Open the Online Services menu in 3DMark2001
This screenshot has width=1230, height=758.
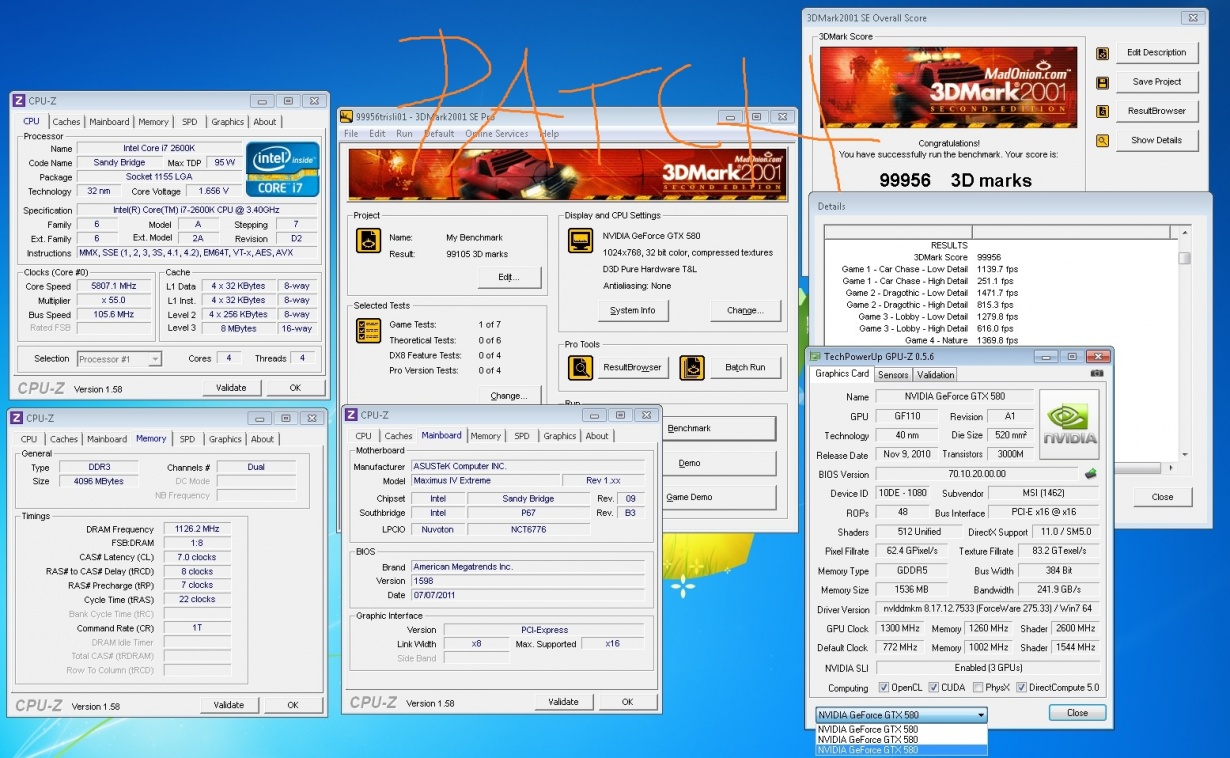pyautogui.click(x=496, y=134)
